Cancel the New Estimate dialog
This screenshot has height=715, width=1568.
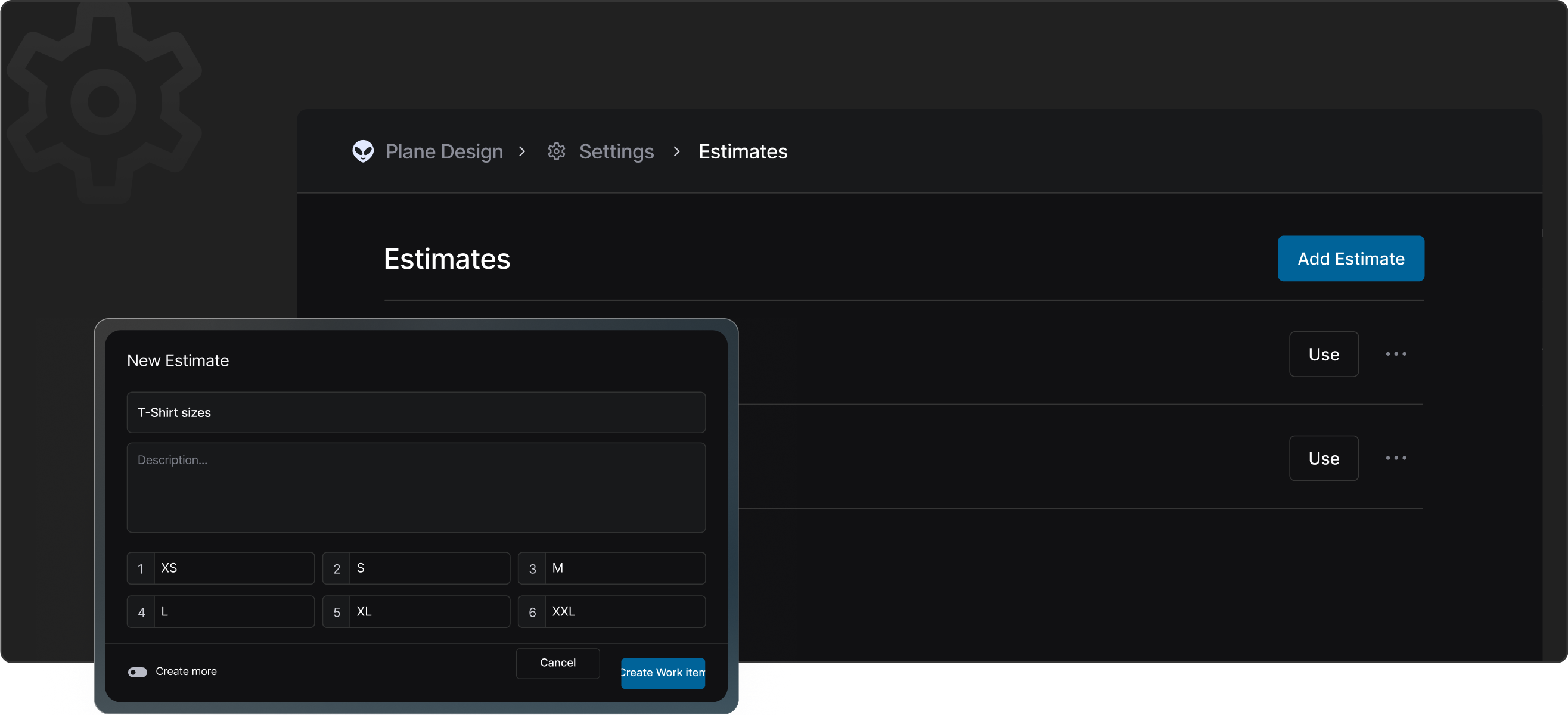pos(557,663)
